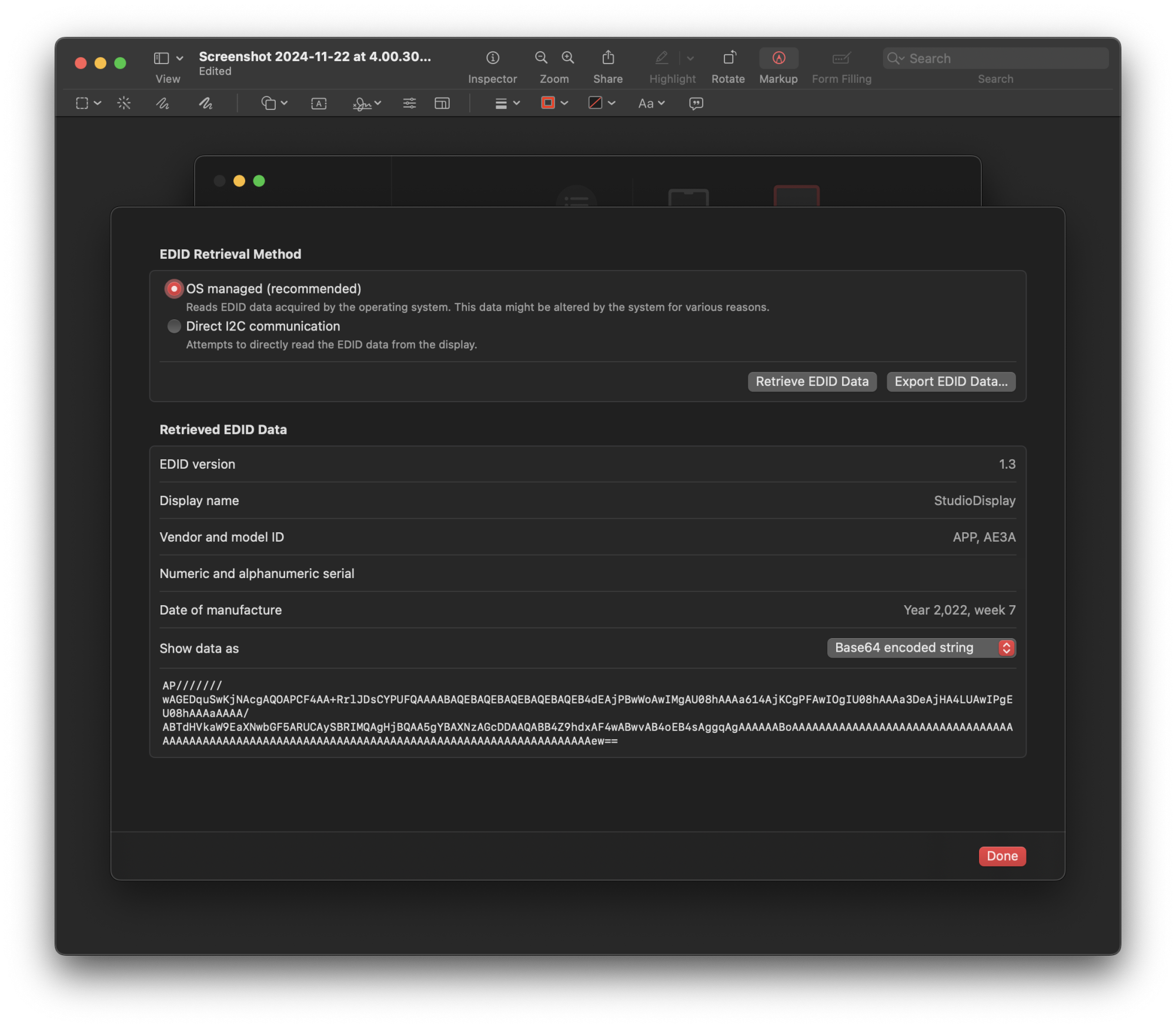This screenshot has width=1176, height=1028.
Task: Select the Sketch pen tool
Action: (x=162, y=104)
